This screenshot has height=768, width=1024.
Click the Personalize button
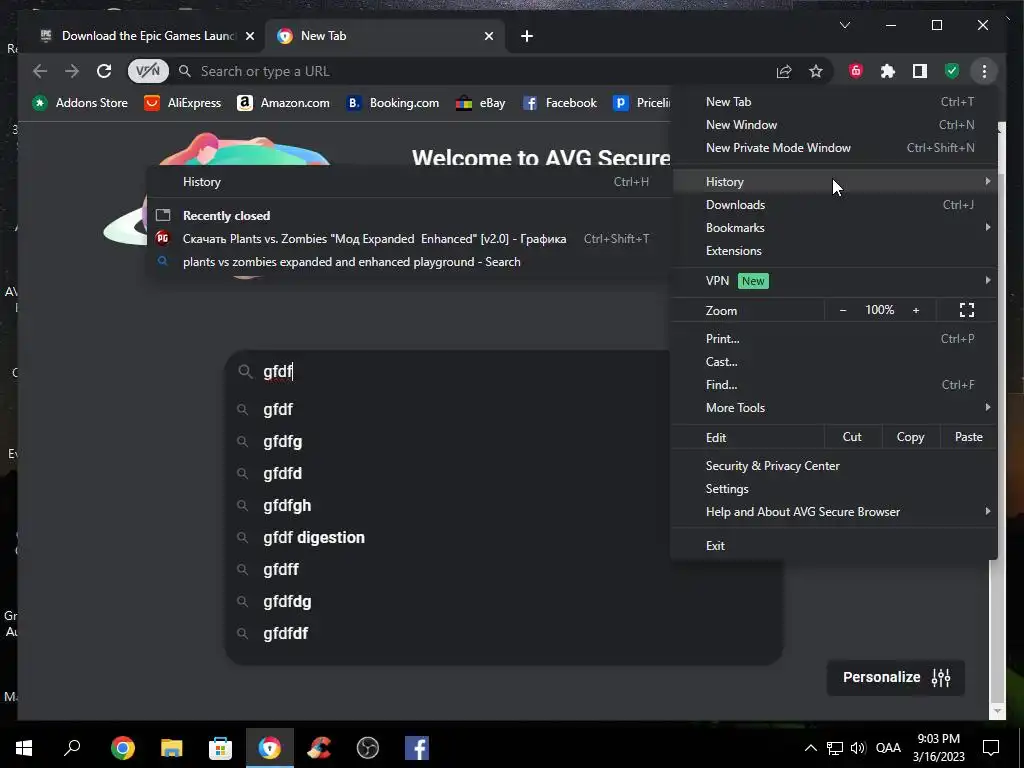coord(895,677)
